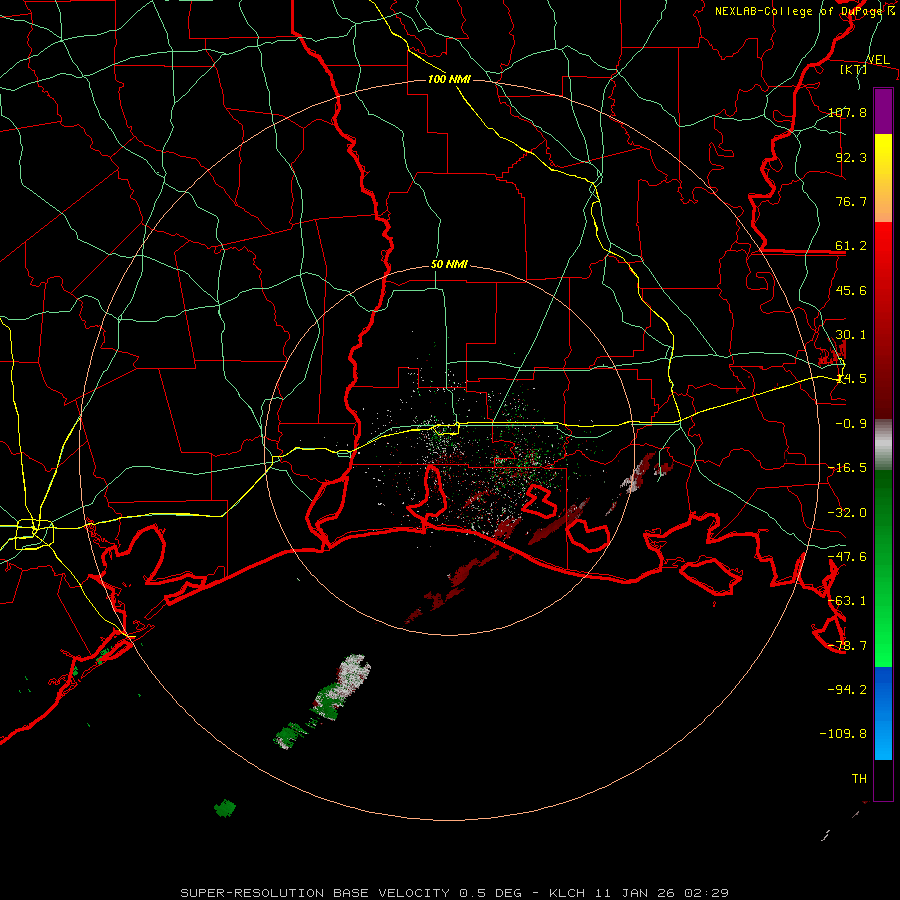The width and height of the screenshot is (900, 900).
Task: Select the -109.8 velocity scale value
Action: (x=843, y=734)
